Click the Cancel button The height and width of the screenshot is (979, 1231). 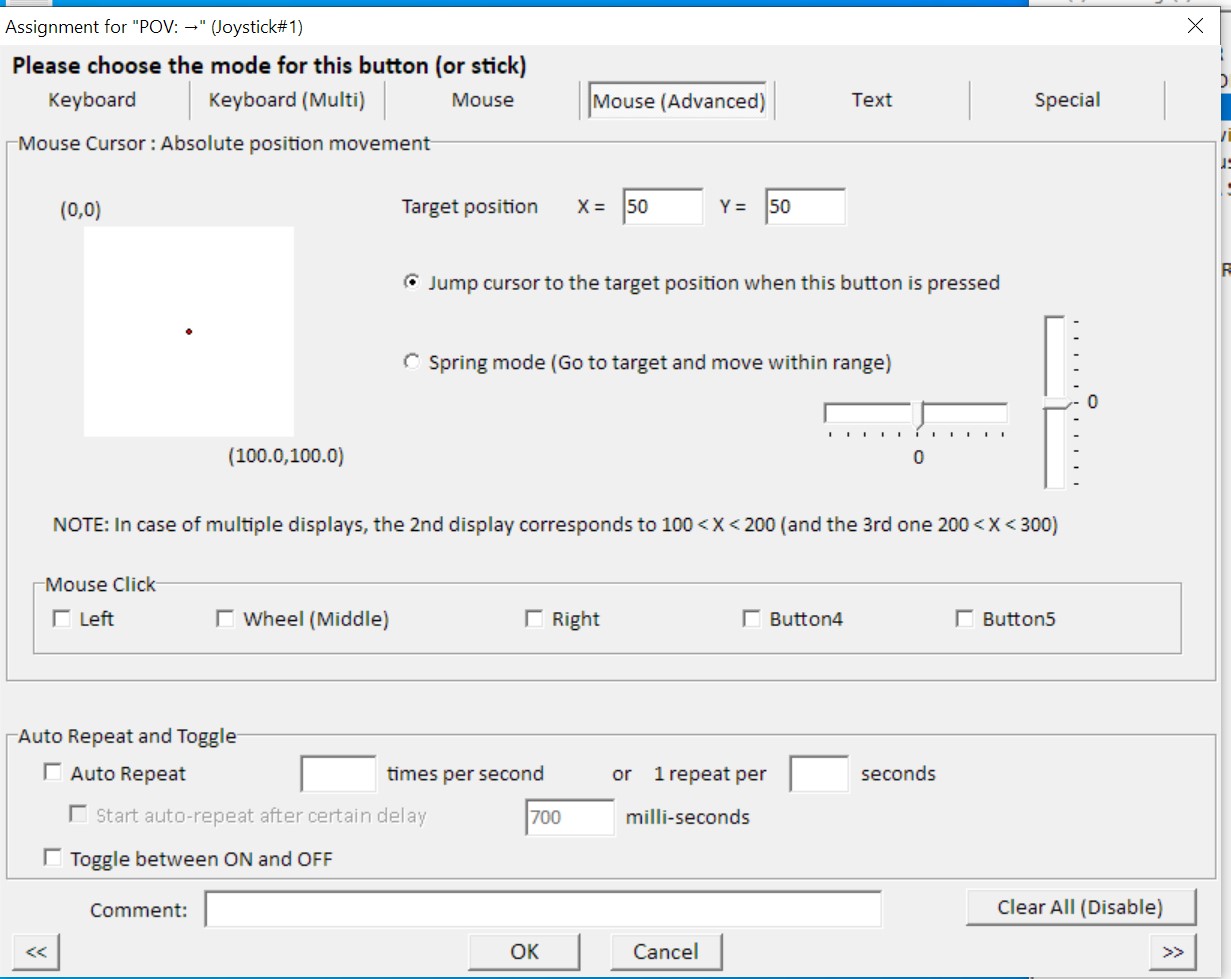tap(666, 951)
